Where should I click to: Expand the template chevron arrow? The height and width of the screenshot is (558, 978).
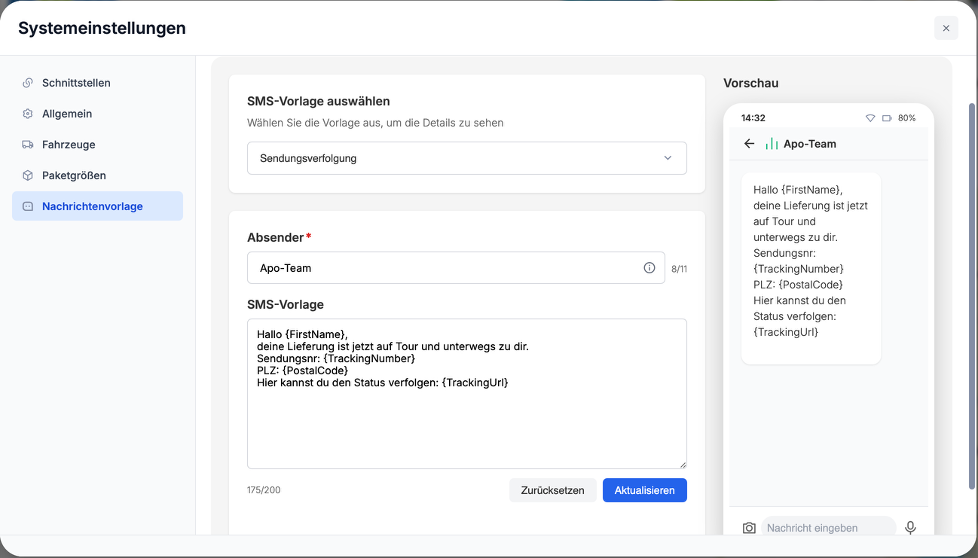pyautogui.click(x=668, y=158)
